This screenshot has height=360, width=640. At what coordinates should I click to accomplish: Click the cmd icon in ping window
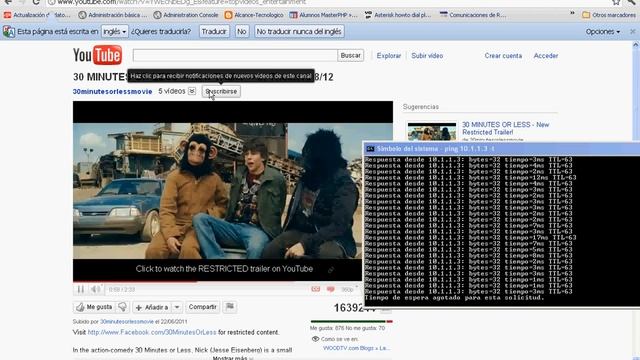(x=370, y=149)
